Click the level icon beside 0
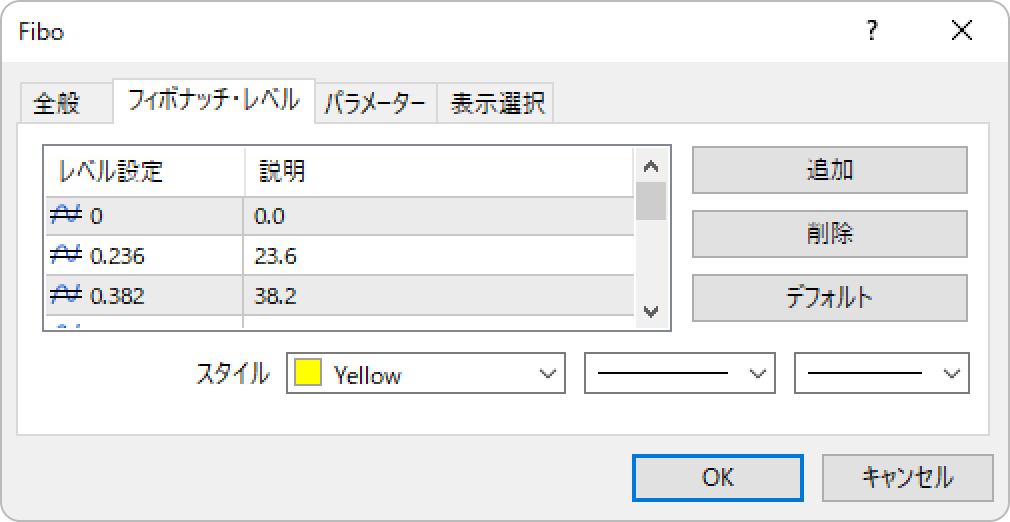The height and width of the screenshot is (522, 1010). (66, 216)
